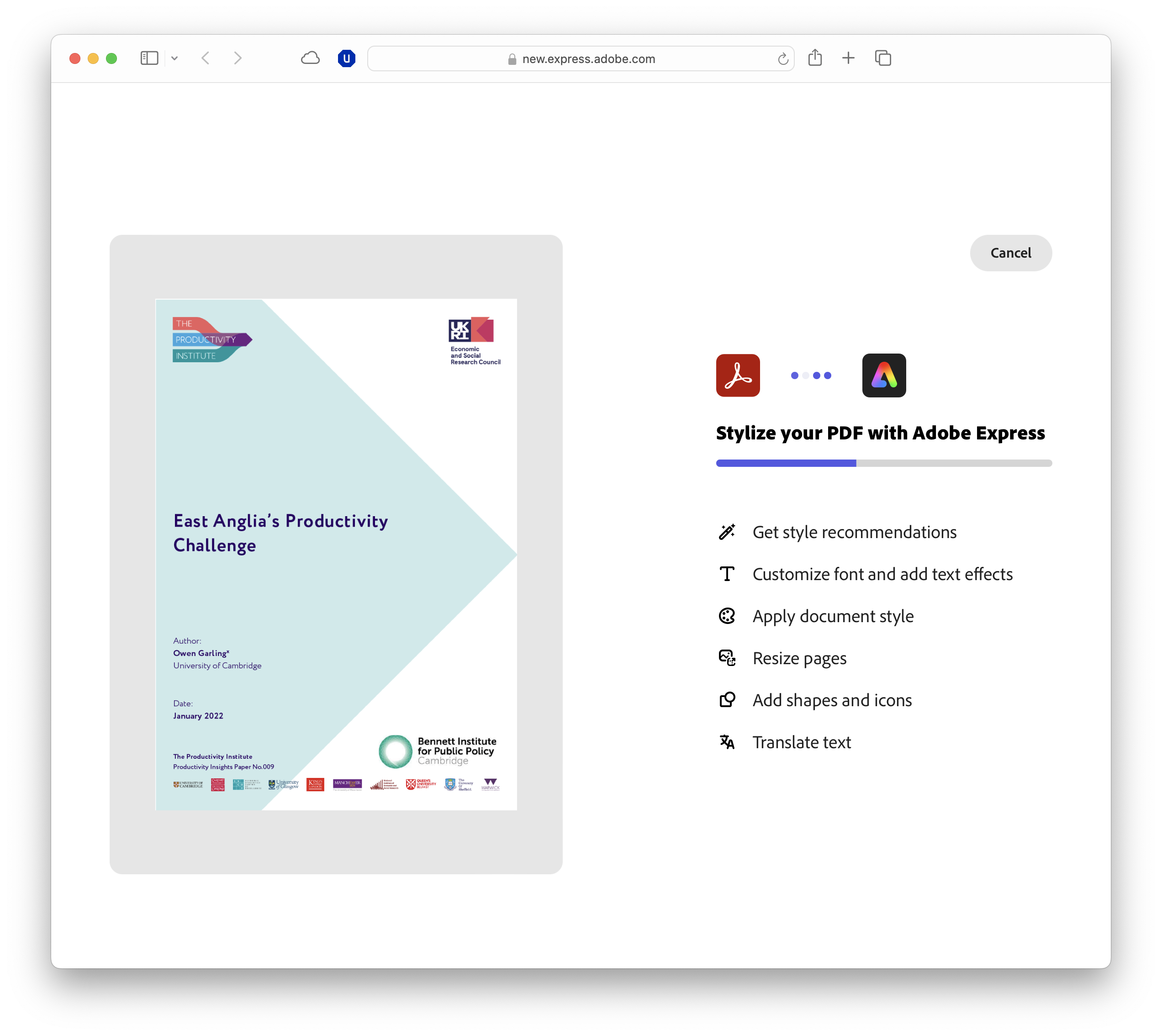Click the Translate text icon
Viewport: 1162px width, 1036px height.
[727, 742]
